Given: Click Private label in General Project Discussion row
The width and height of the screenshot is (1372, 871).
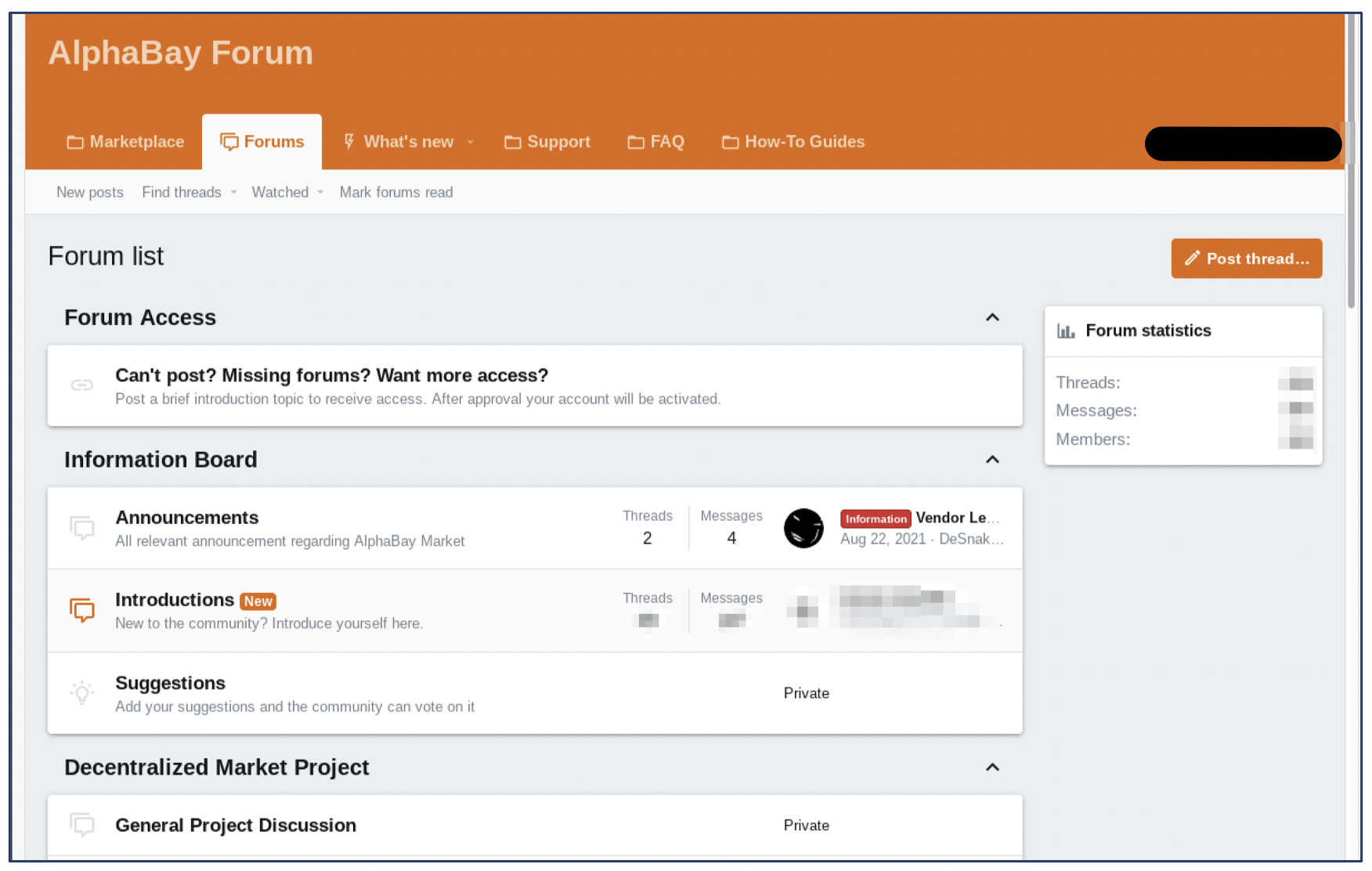Looking at the screenshot, I should (x=807, y=826).
